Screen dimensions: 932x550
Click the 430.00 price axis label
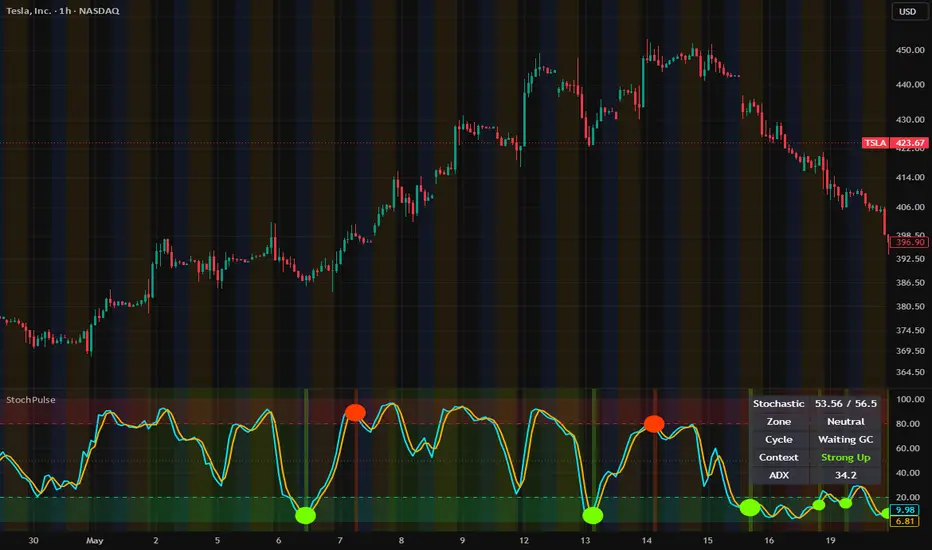click(x=910, y=120)
